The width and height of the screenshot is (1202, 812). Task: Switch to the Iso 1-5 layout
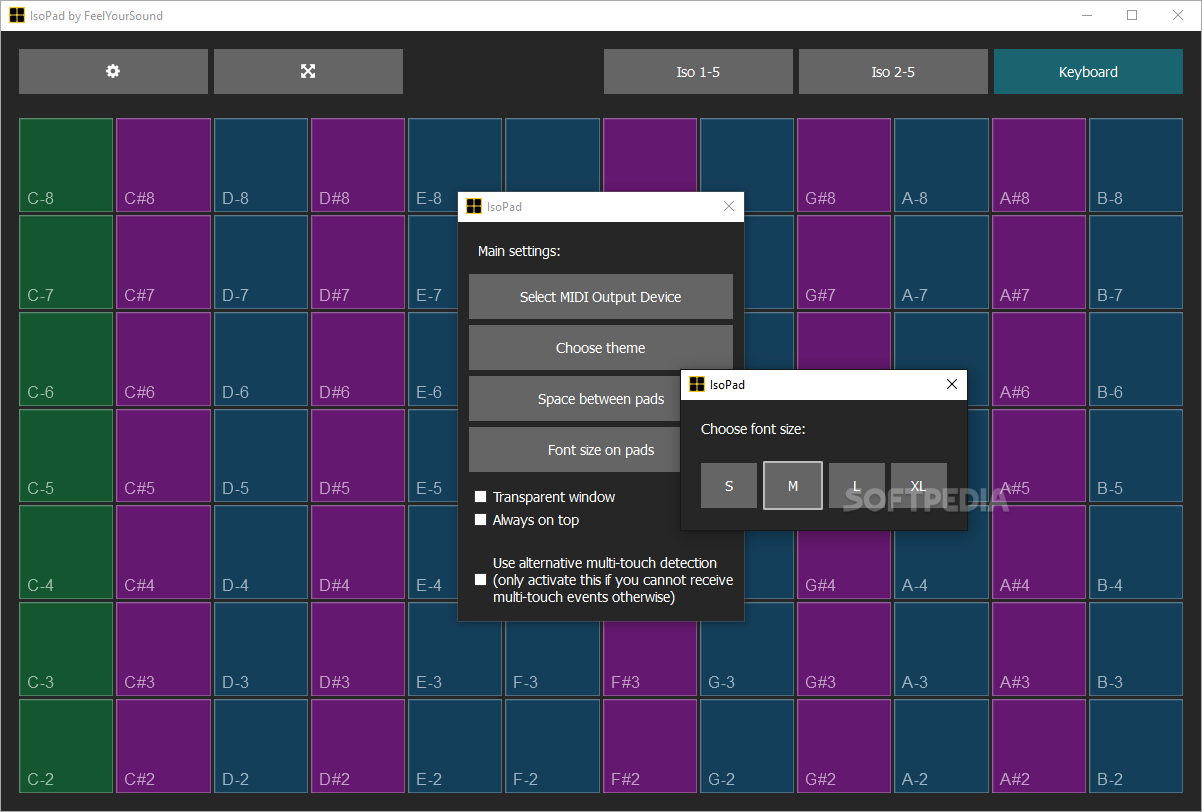(x=698, y=72)
